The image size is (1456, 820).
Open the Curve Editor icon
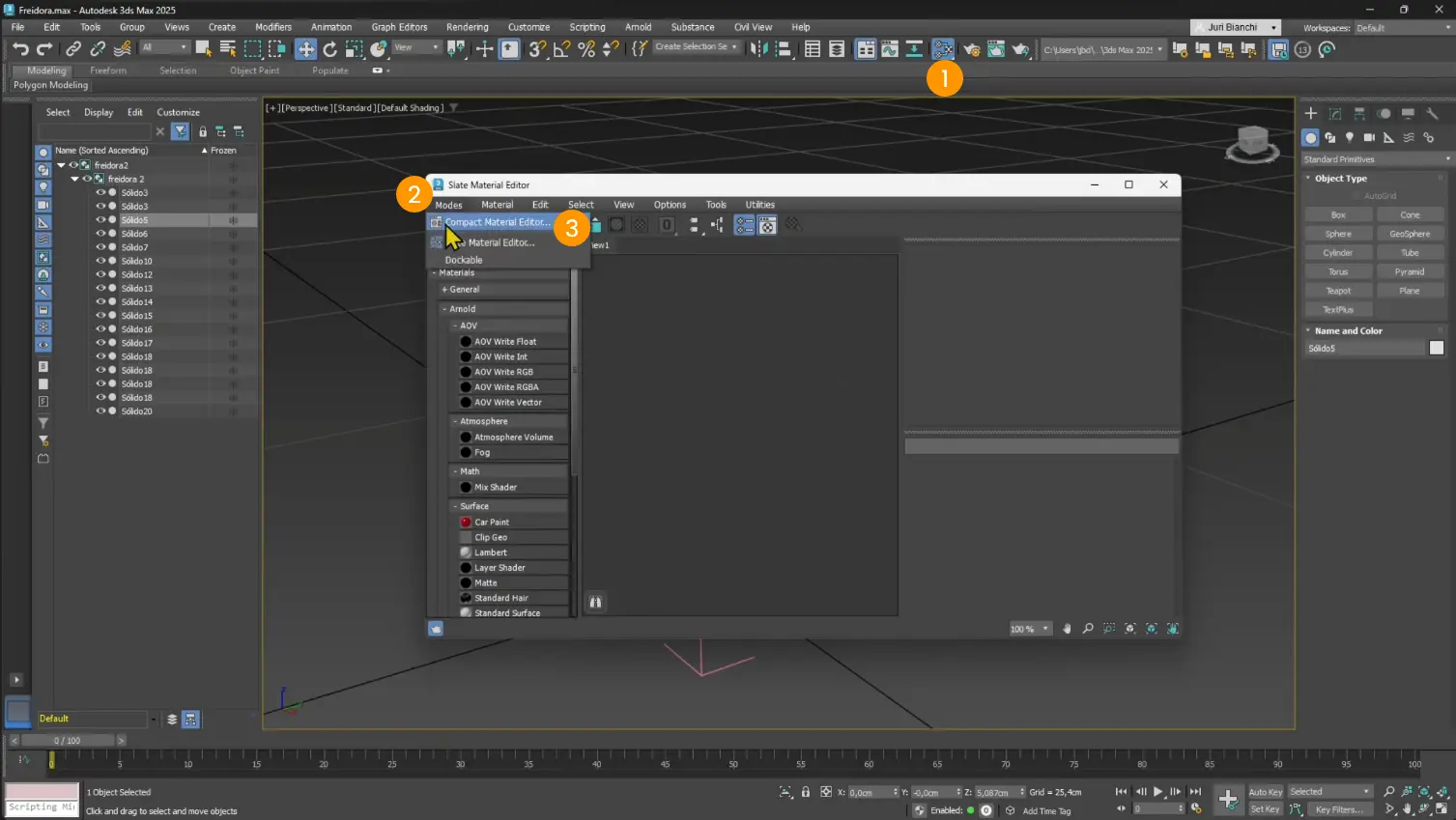point(890,49)
